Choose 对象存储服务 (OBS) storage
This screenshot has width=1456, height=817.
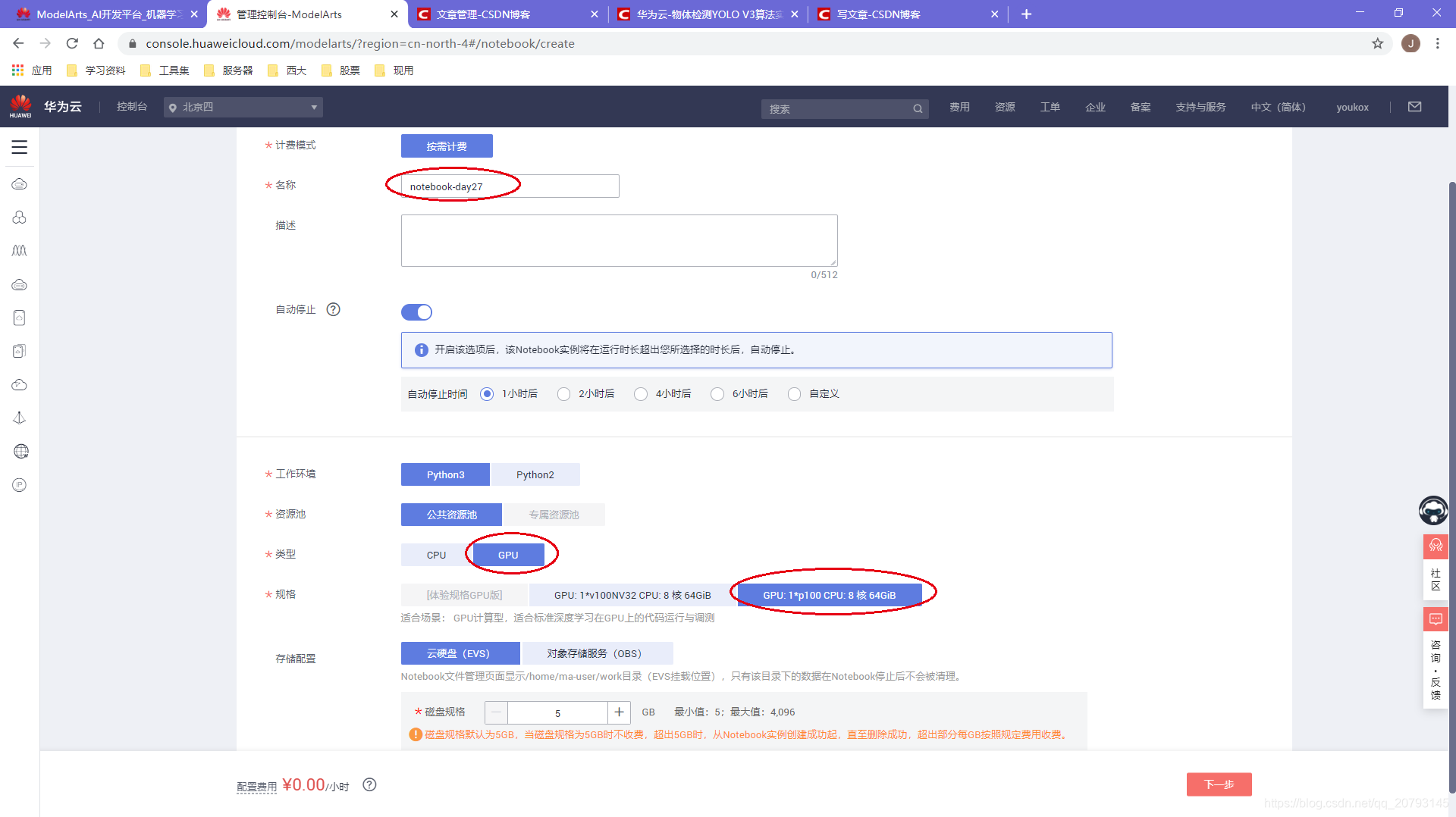[x=597, y=653]
